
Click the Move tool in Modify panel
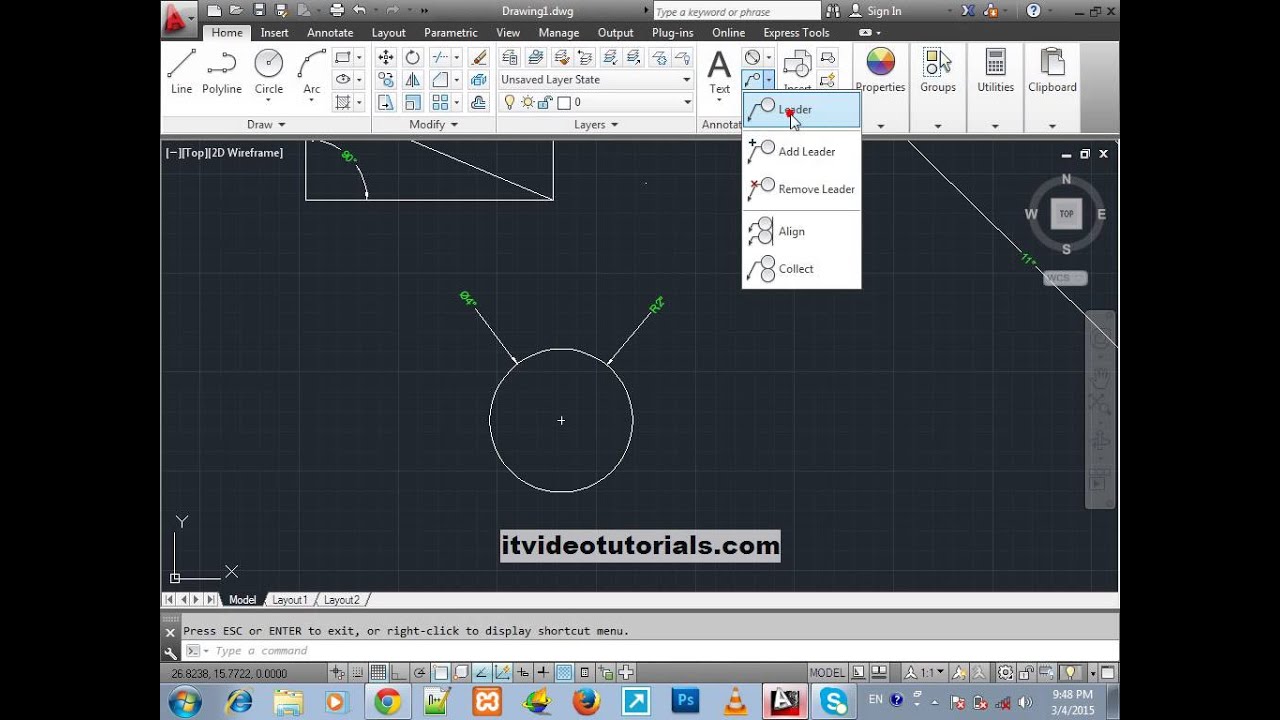tap(386, 57)
